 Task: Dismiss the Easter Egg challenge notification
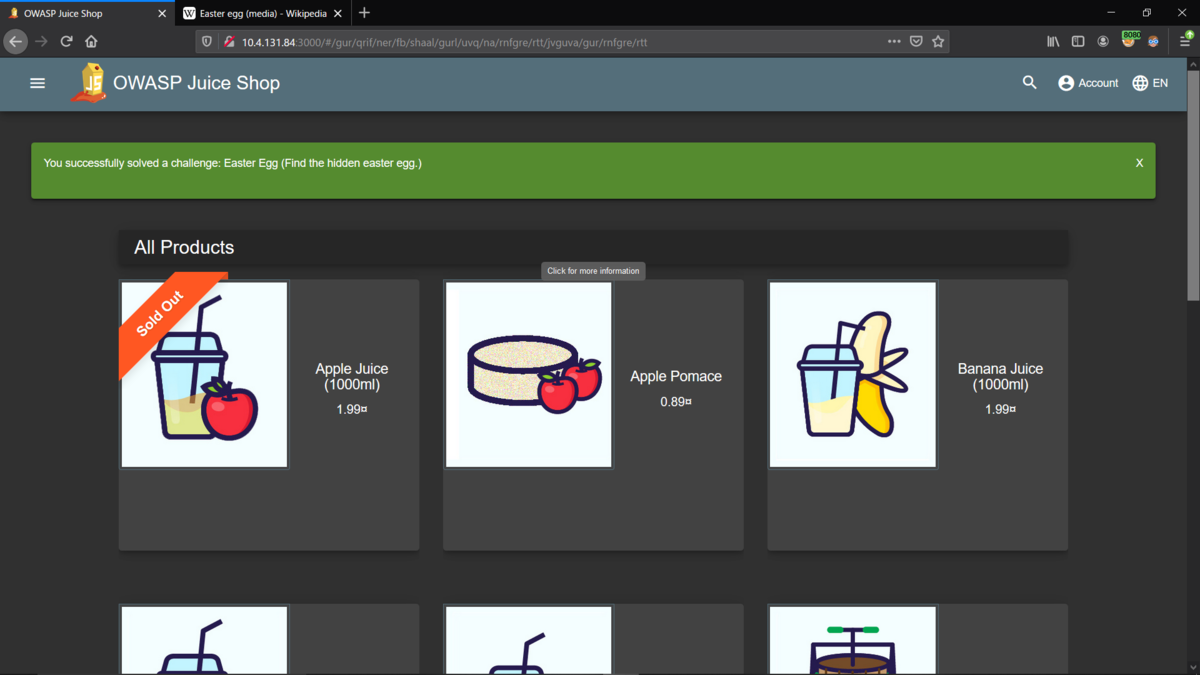1139,163
